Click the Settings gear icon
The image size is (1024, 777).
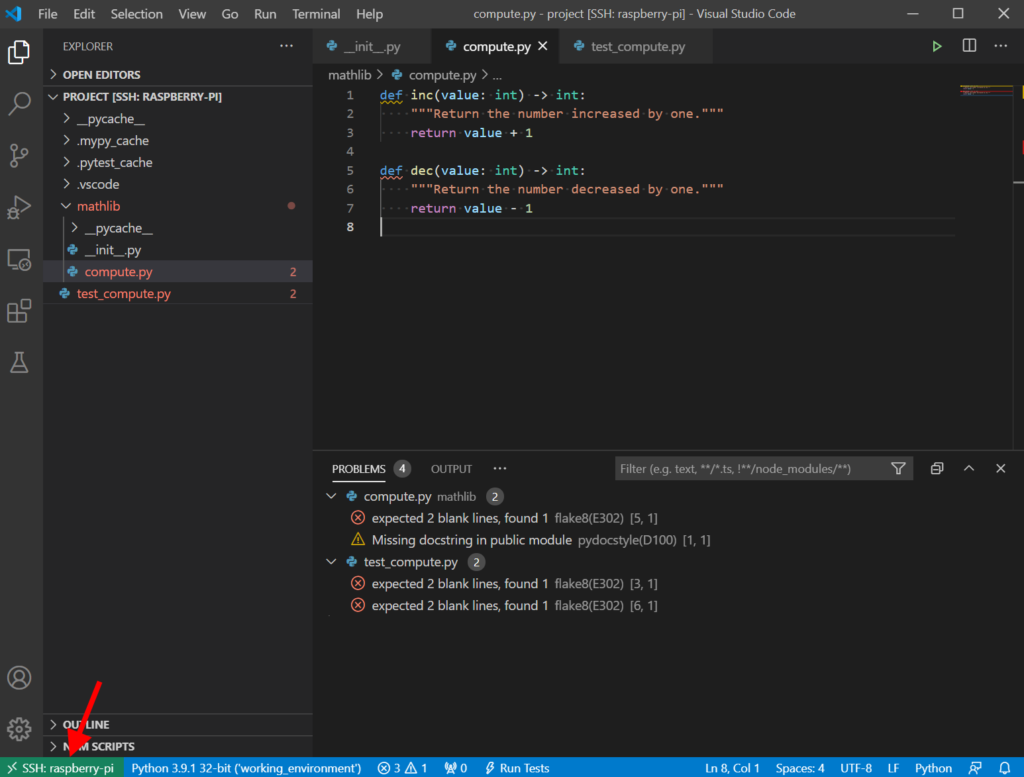20,729
